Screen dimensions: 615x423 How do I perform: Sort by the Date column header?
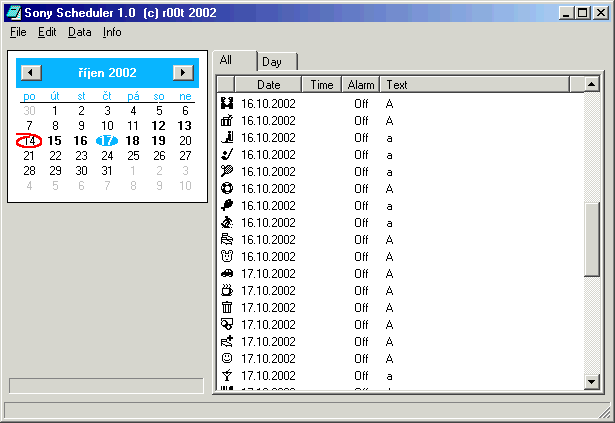268,84
